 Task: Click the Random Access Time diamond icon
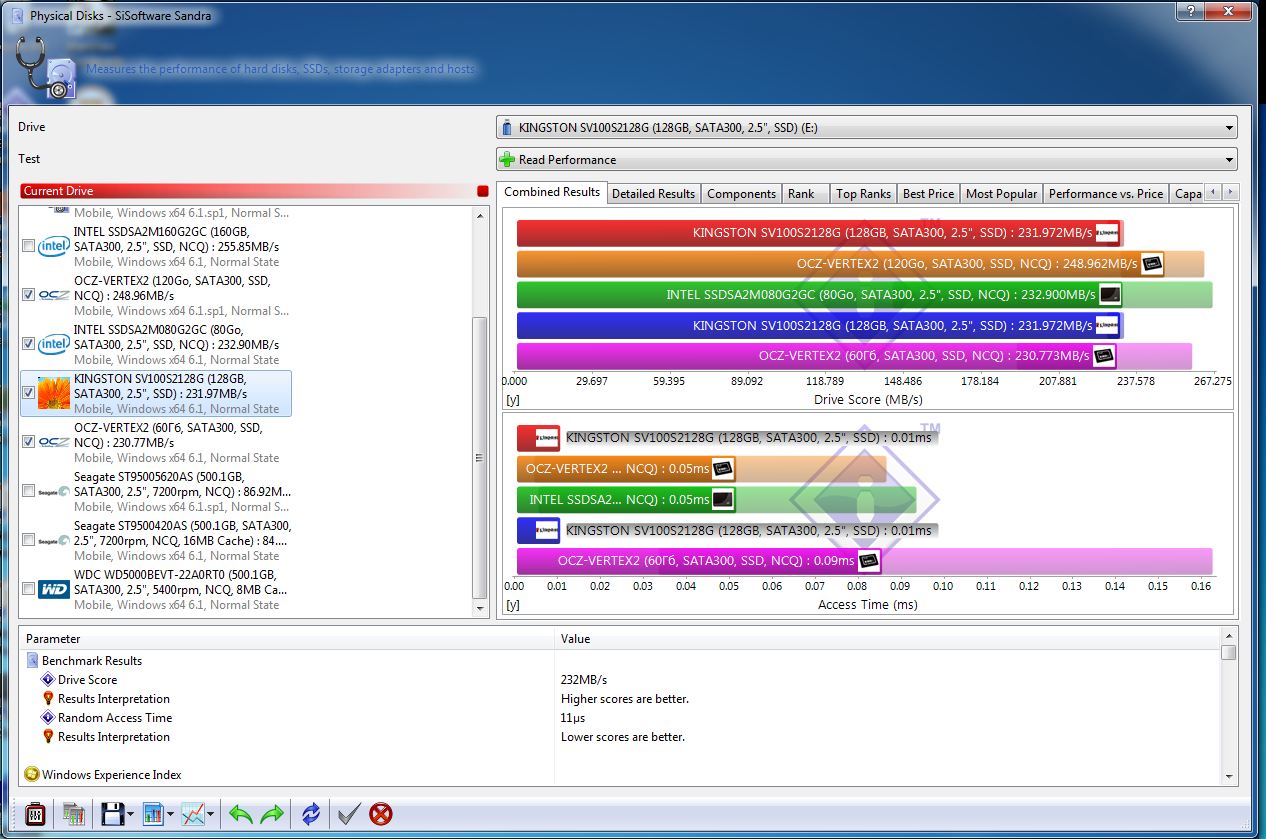47,717
